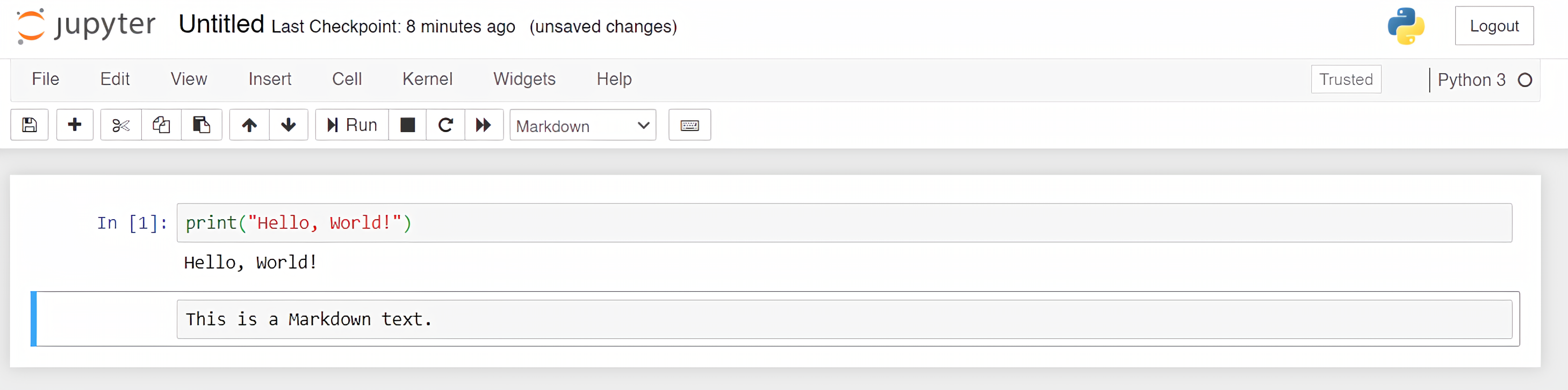Open the Kernel menu
1568x390 pixels.
click(427, 79)
